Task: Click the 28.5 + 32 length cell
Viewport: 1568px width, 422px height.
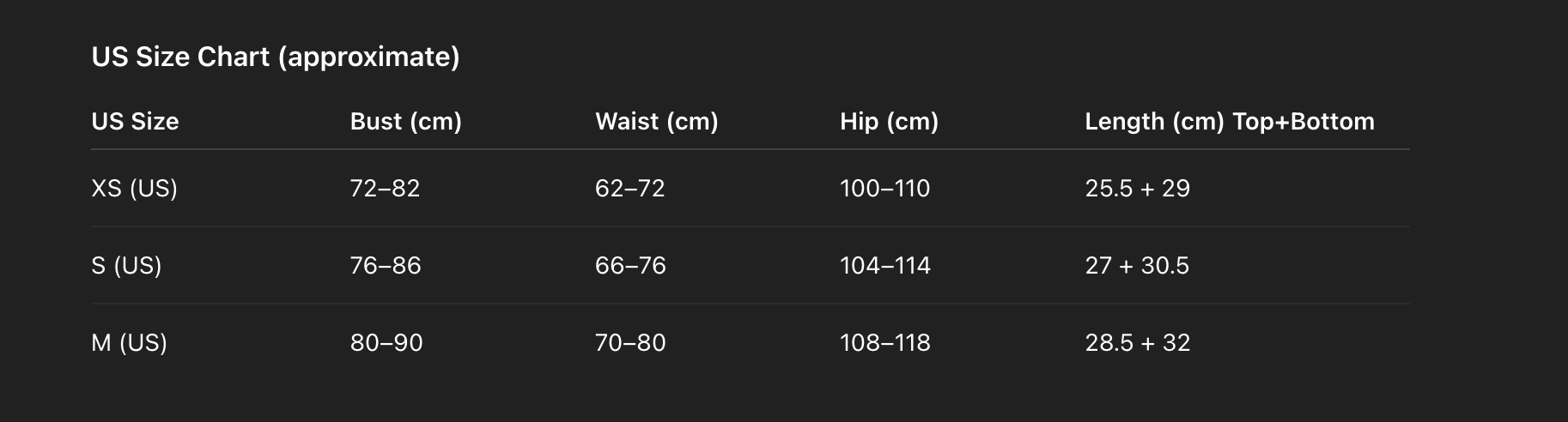Action: (1138, 343)
